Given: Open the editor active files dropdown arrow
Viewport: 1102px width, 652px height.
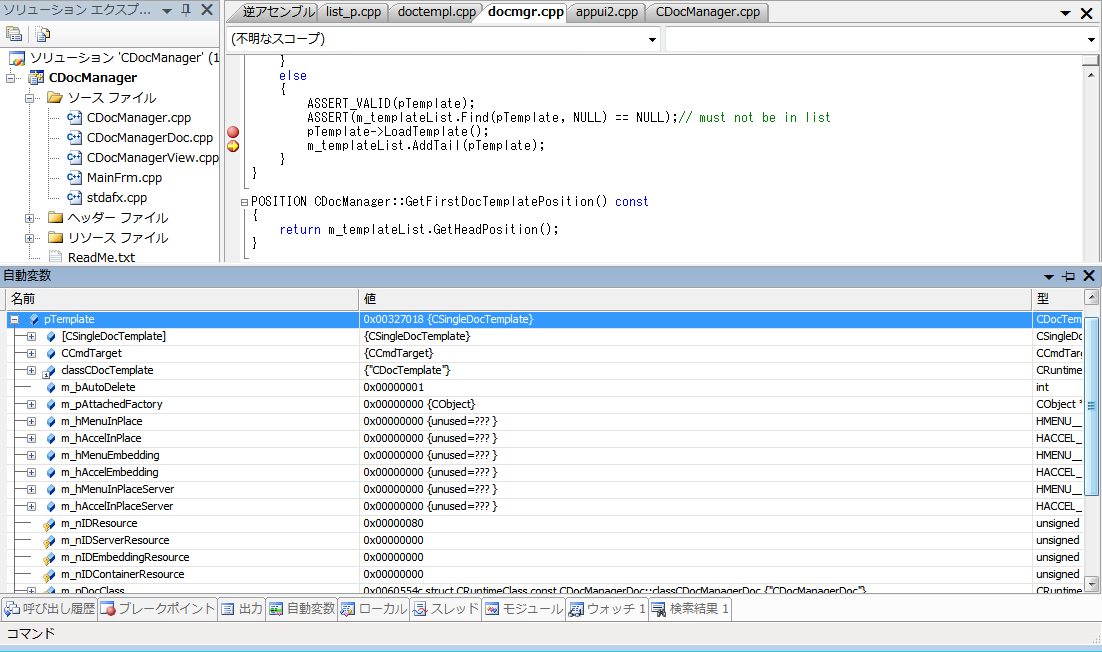Looking at the screenshot, I should (x=1065, y=13).
